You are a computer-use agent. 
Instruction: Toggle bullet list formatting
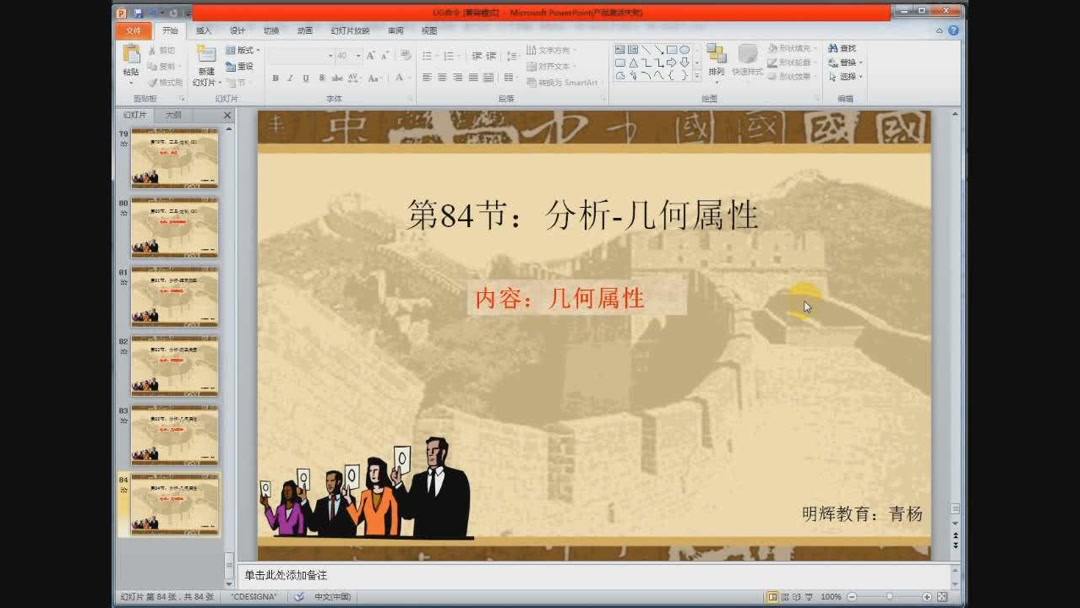click(425, 56)
